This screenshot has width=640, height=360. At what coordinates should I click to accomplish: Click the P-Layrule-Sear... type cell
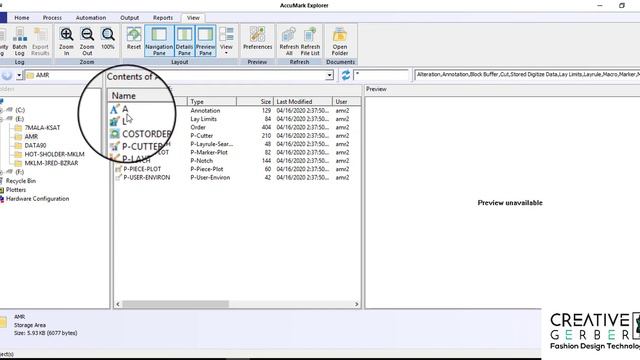click(212, 144)
